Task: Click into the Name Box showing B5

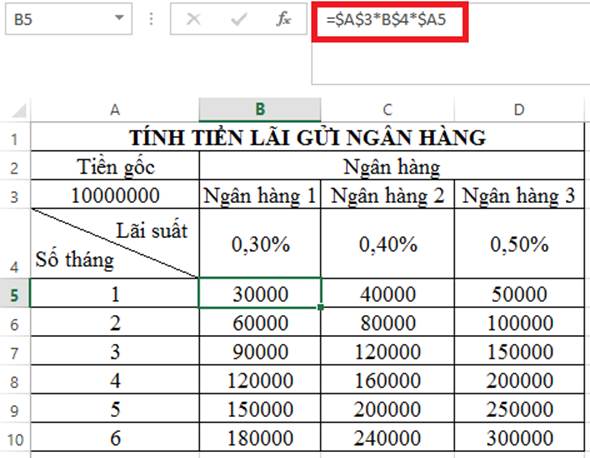Action: coord(60,19)
